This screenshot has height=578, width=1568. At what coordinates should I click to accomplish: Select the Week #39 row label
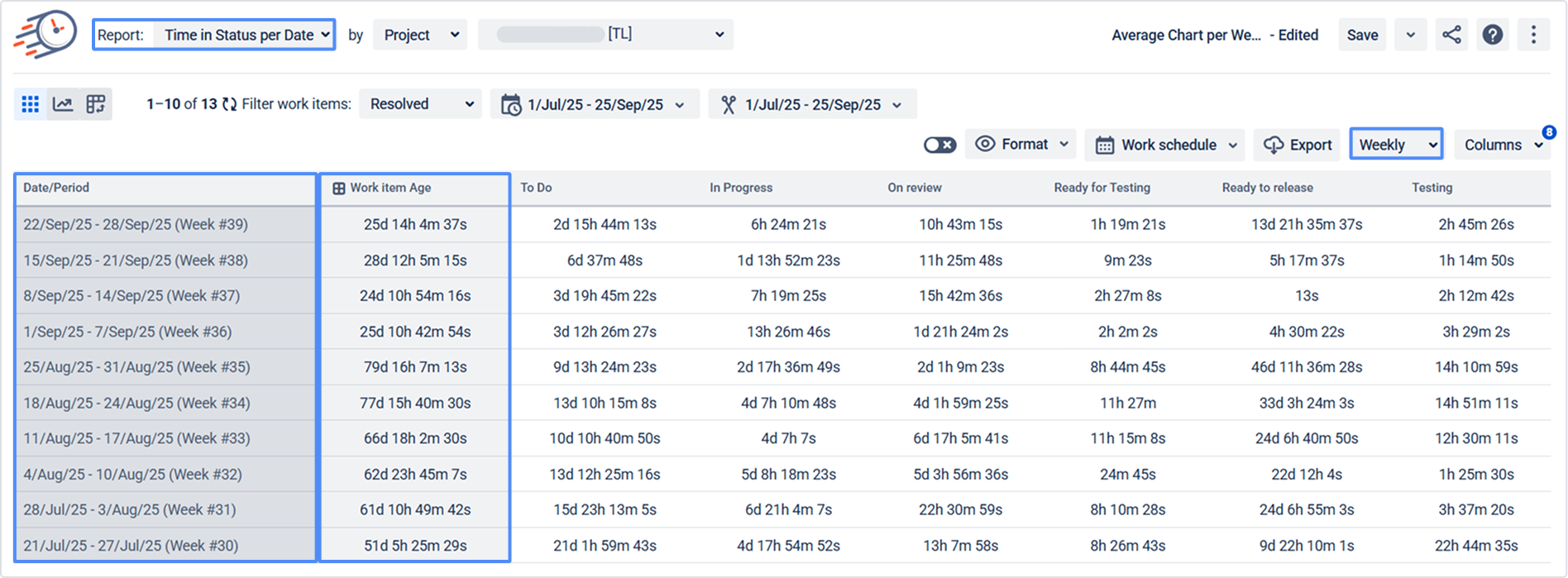tap(136, 224)
